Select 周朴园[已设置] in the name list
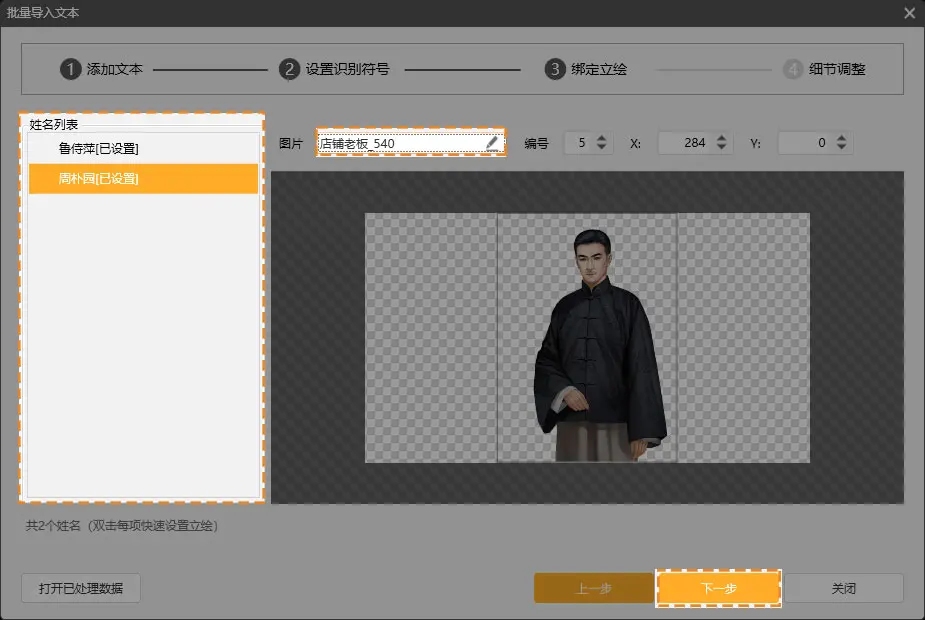The height and width of the screenshot is (620, 925). point(143,179)
